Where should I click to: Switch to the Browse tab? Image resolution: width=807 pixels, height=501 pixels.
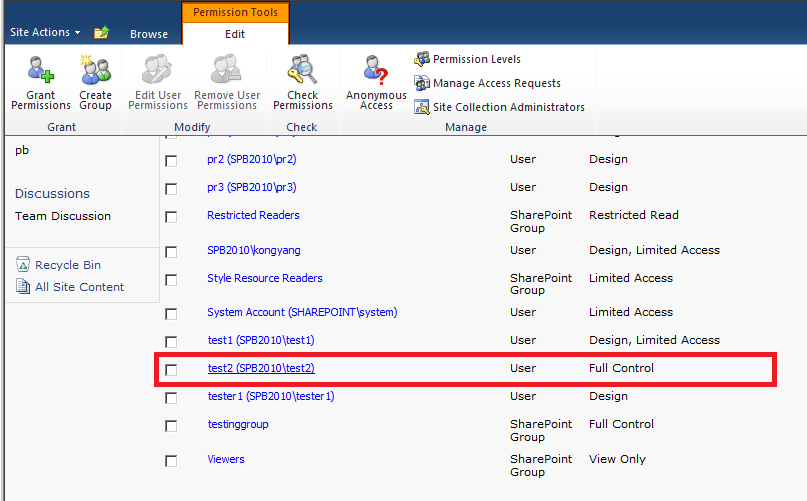149,34
